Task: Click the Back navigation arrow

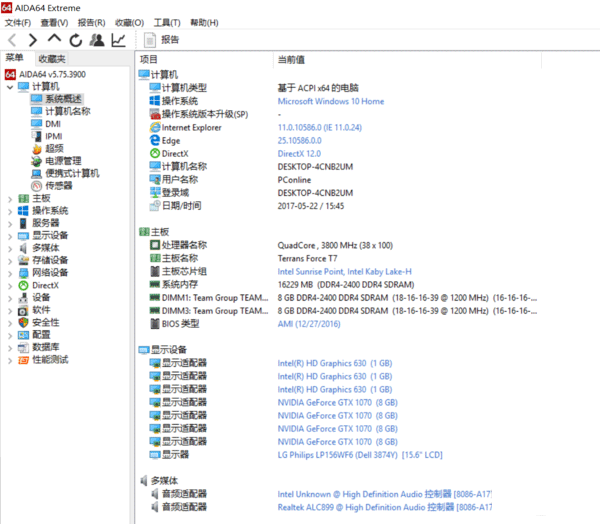Action: tap(12, 40)
